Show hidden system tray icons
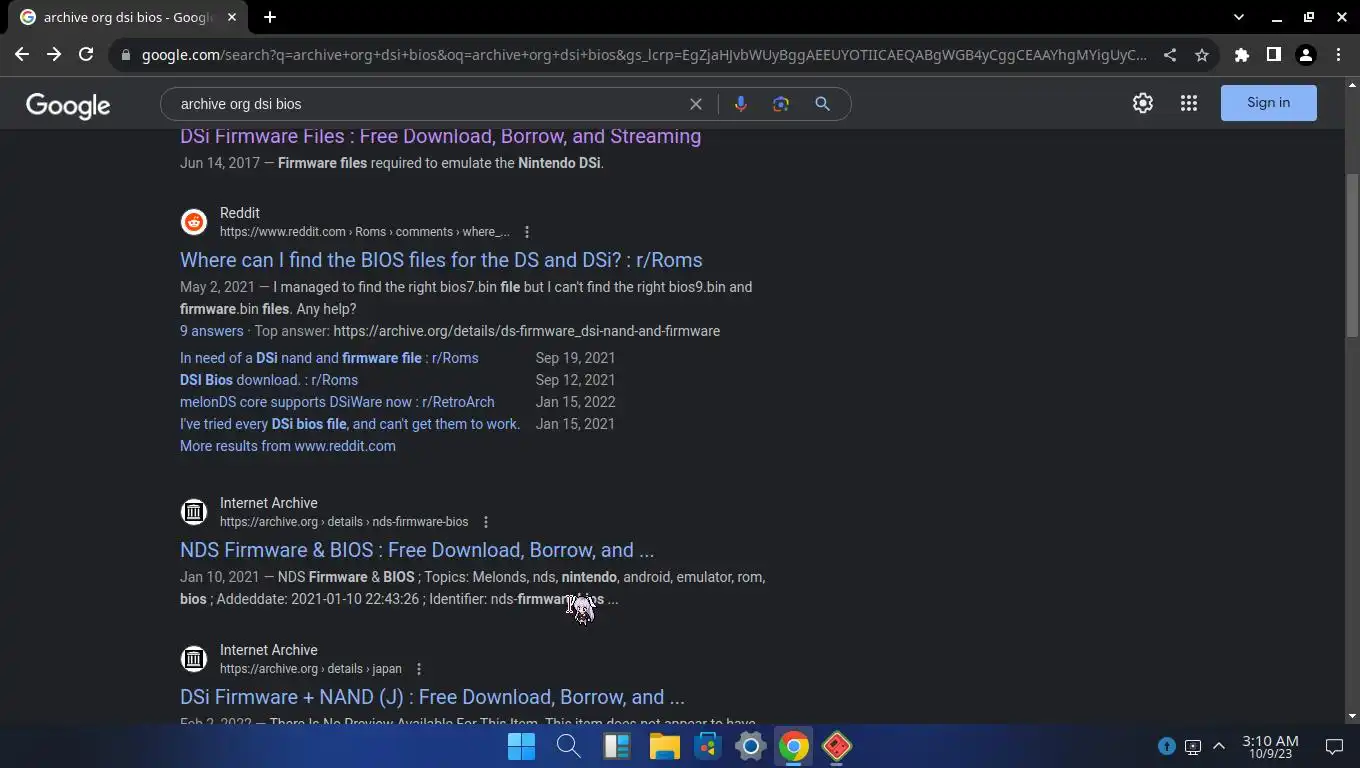 (x=1219, y=746)
